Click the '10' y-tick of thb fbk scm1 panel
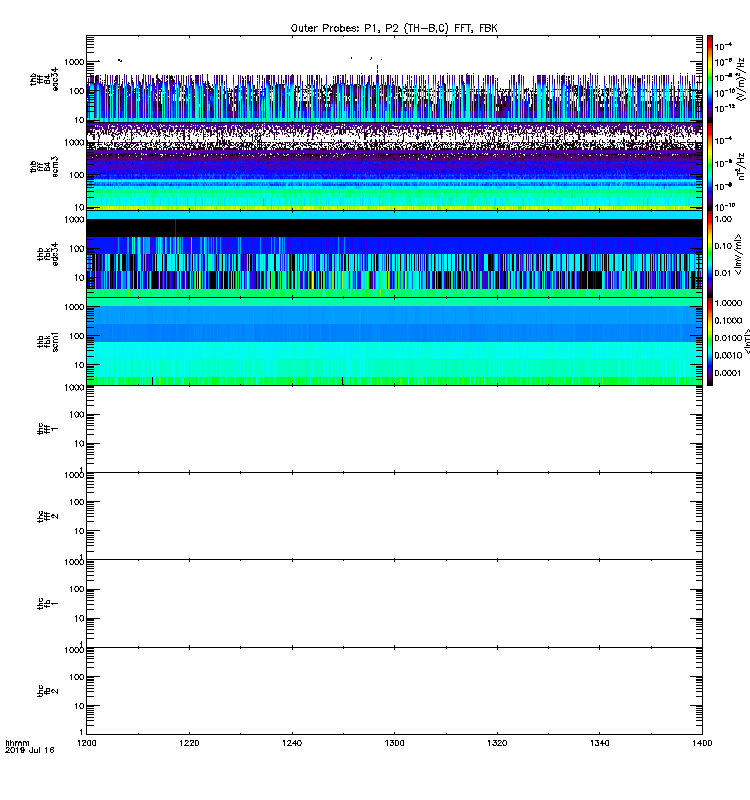This screenshot has width=750, height=800. pos(79,365)
